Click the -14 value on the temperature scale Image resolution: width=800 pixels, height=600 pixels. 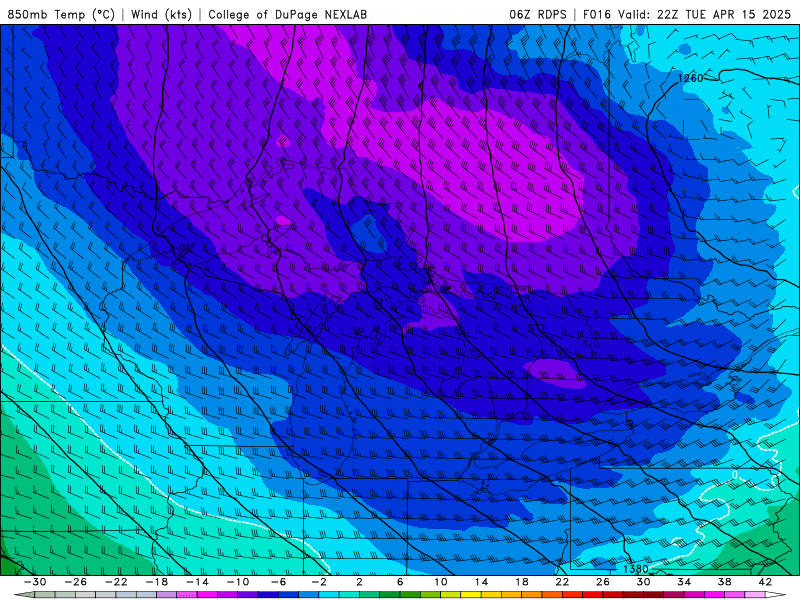(197, 582)
